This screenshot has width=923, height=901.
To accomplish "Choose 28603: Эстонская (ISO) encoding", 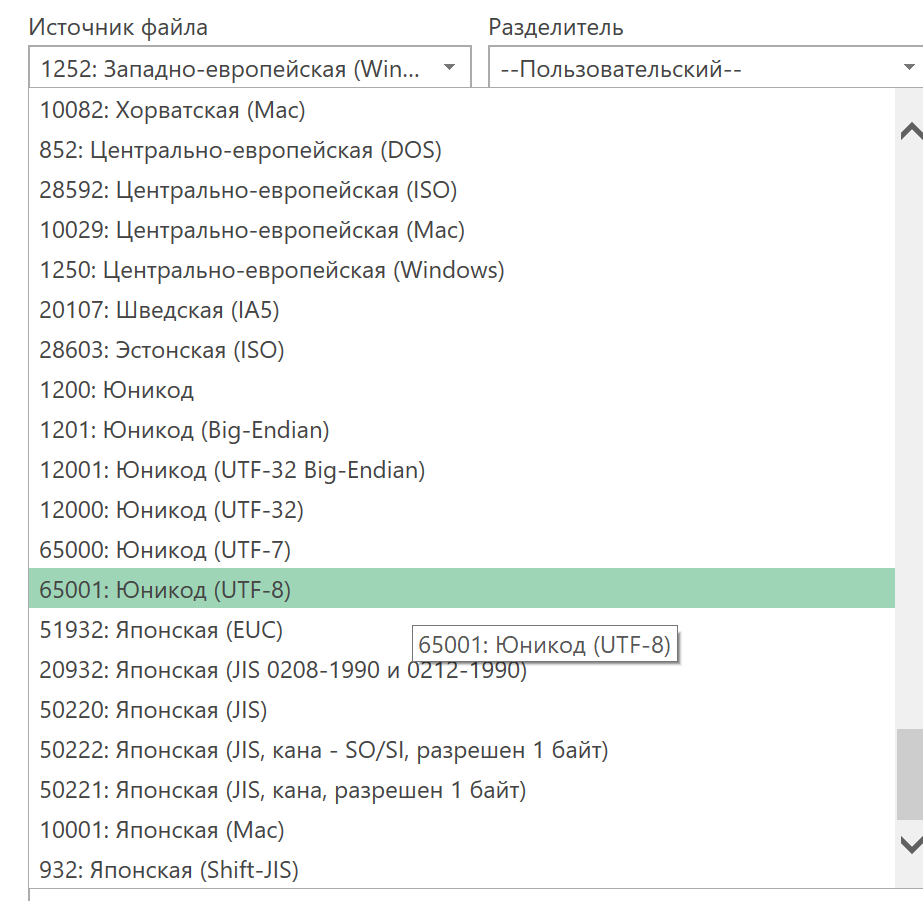I will (162, 350).
